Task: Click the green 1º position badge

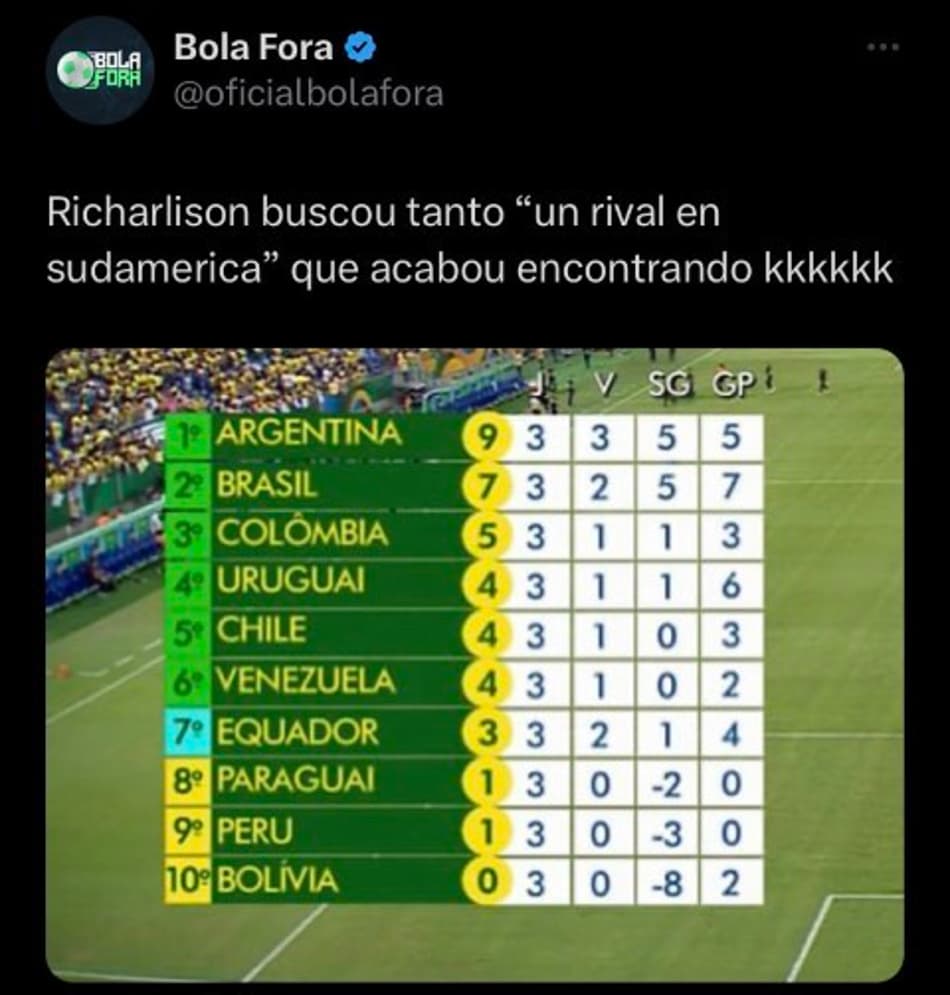Action: [x=187, y=437]
